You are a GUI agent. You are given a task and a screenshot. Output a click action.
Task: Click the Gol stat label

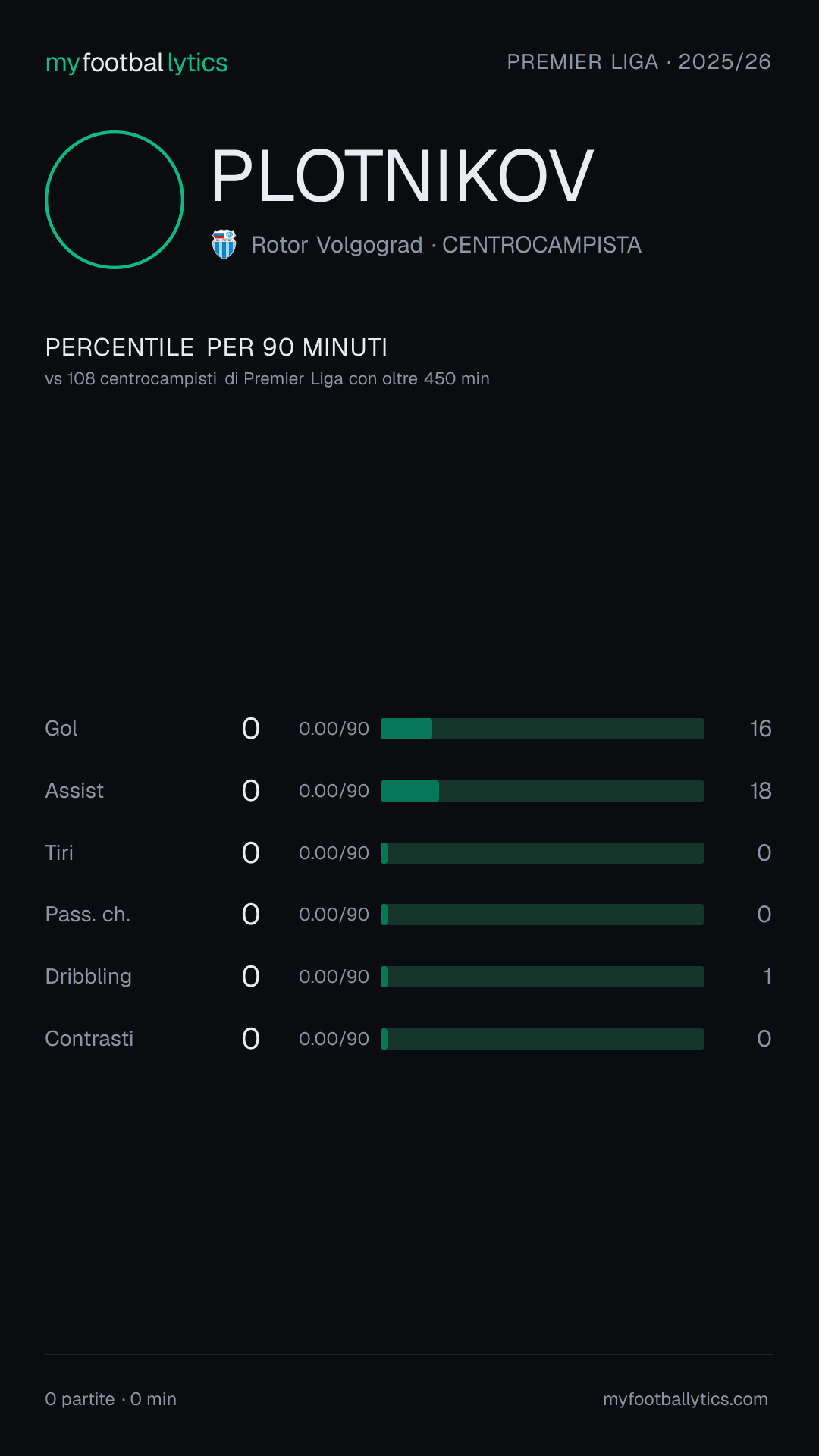[x=61, y=729]
